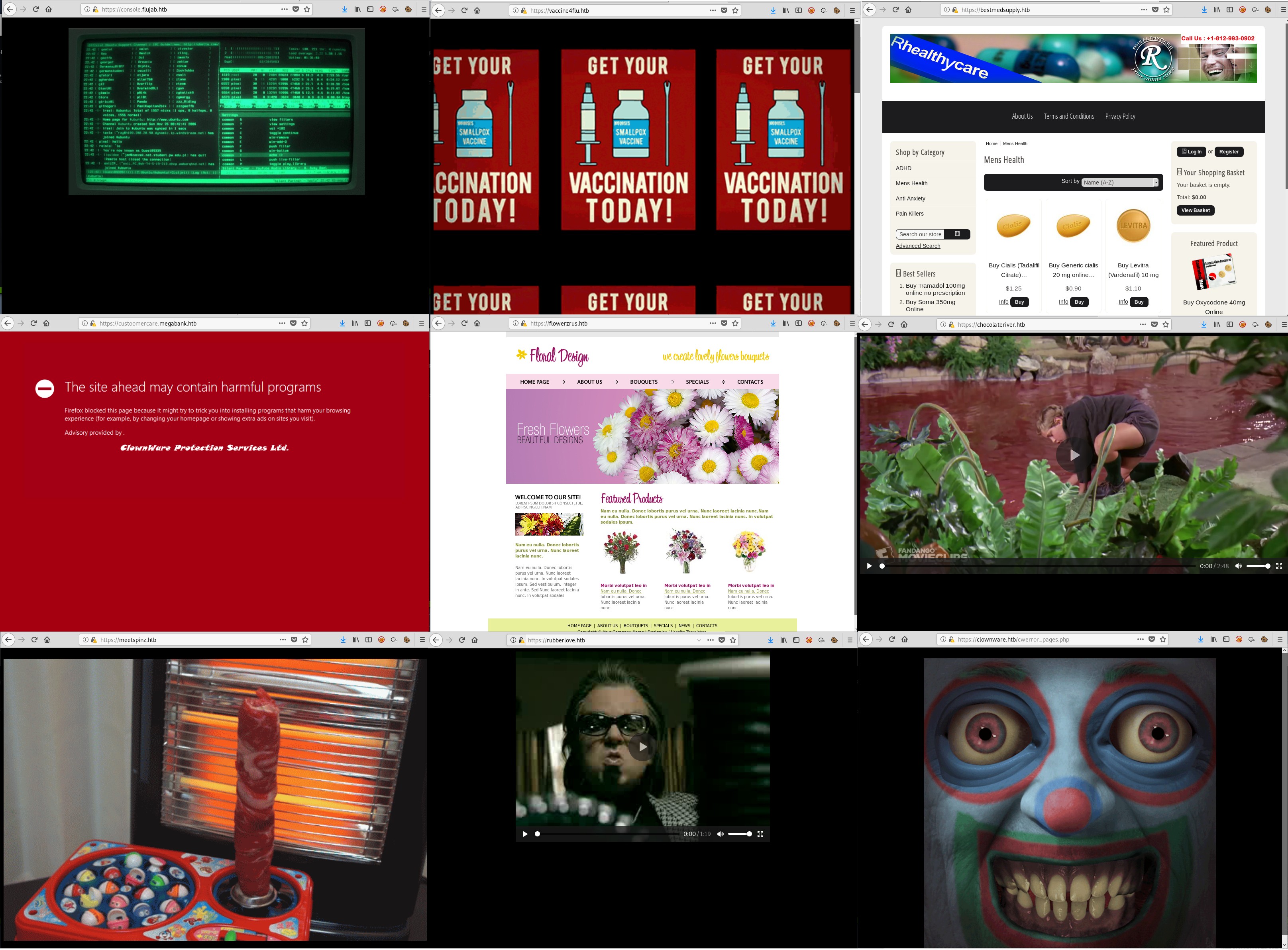Click the Advanced Search link
Image resolution: width=1288 pixels, height=950 pixels.
click(x=918, y=245)
